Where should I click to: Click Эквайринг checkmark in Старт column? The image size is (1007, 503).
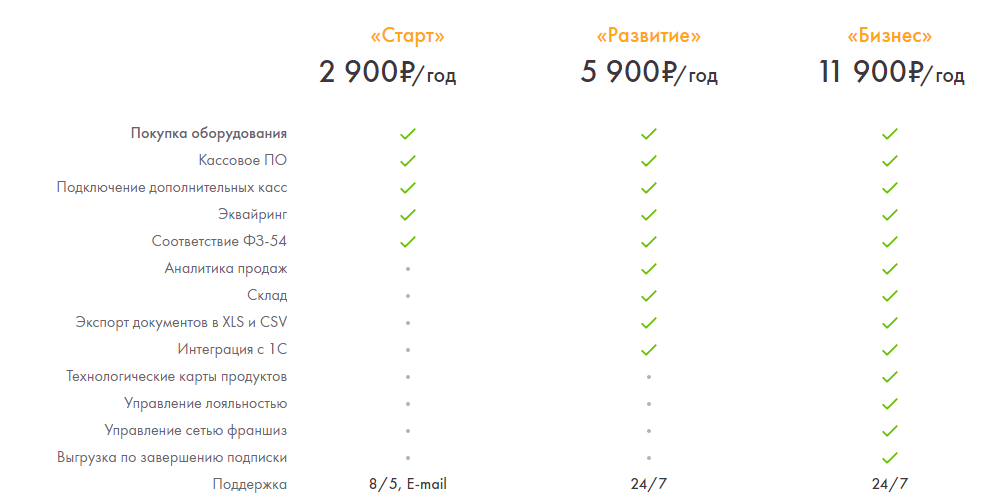pos(408,215)
